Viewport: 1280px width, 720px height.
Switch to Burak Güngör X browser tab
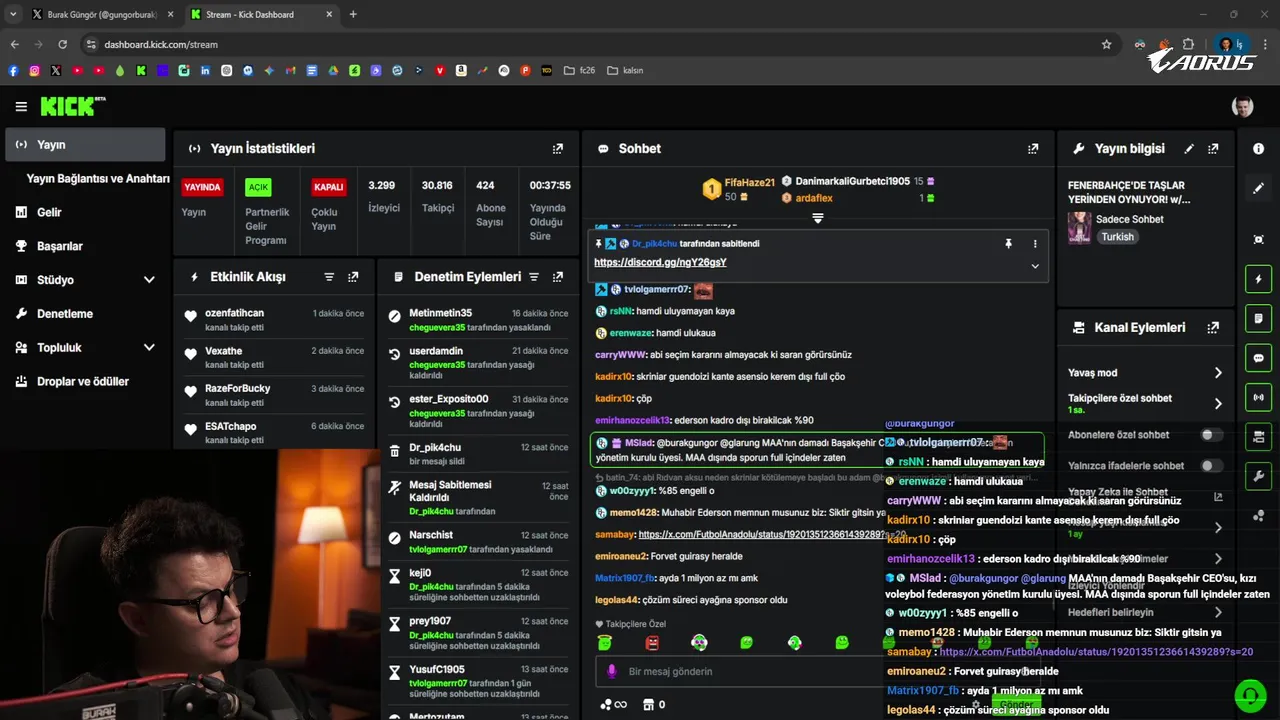(x=102, y=15)
